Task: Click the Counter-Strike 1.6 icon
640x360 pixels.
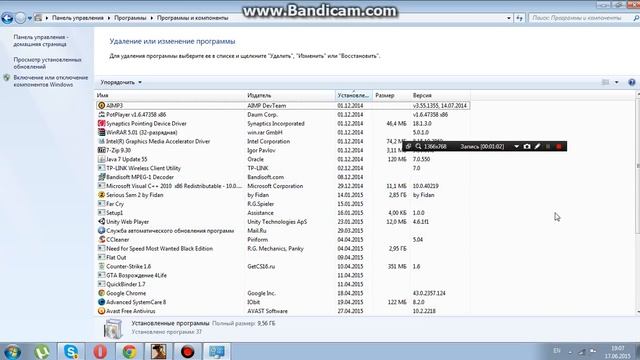Action: tap(101, 266)
